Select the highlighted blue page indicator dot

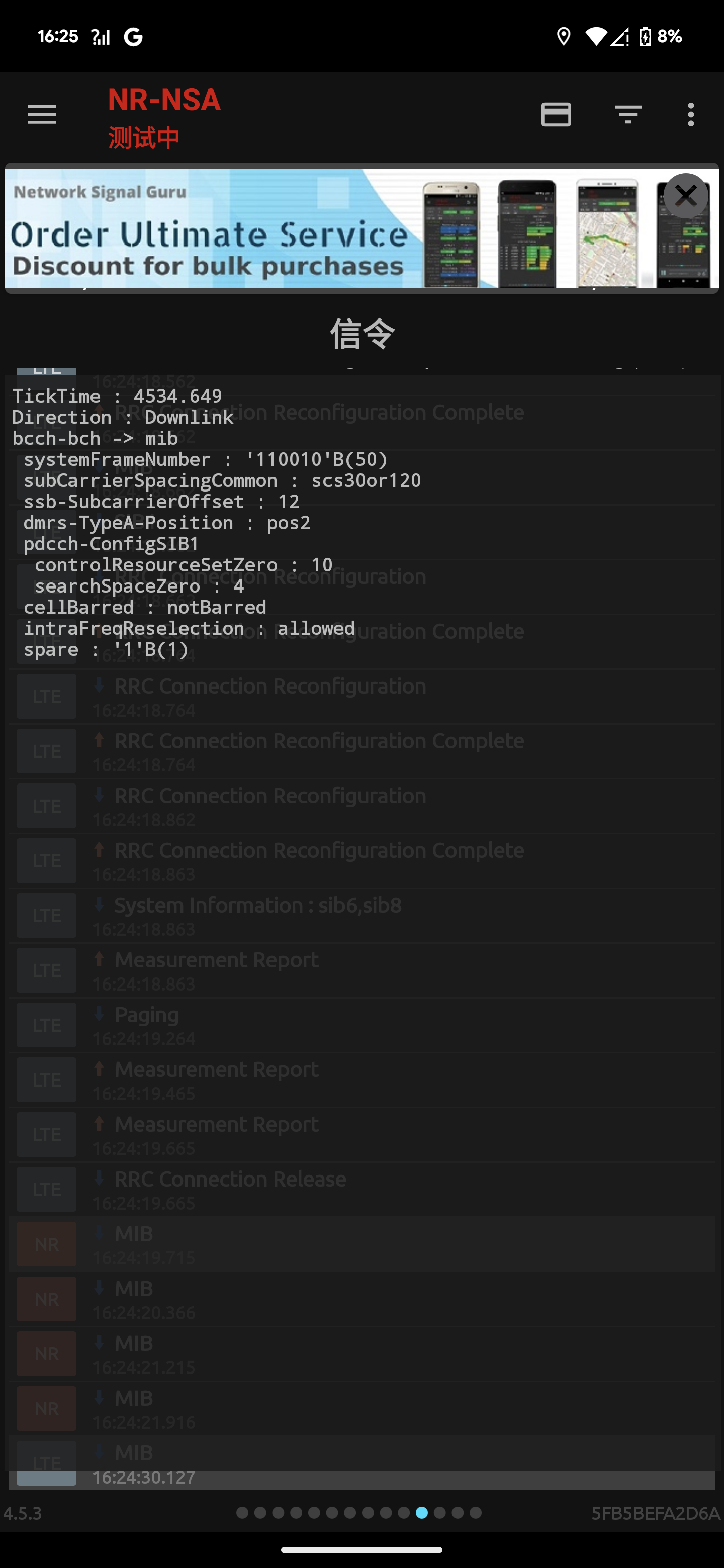pyautogui.click(x=422, y=1513)
